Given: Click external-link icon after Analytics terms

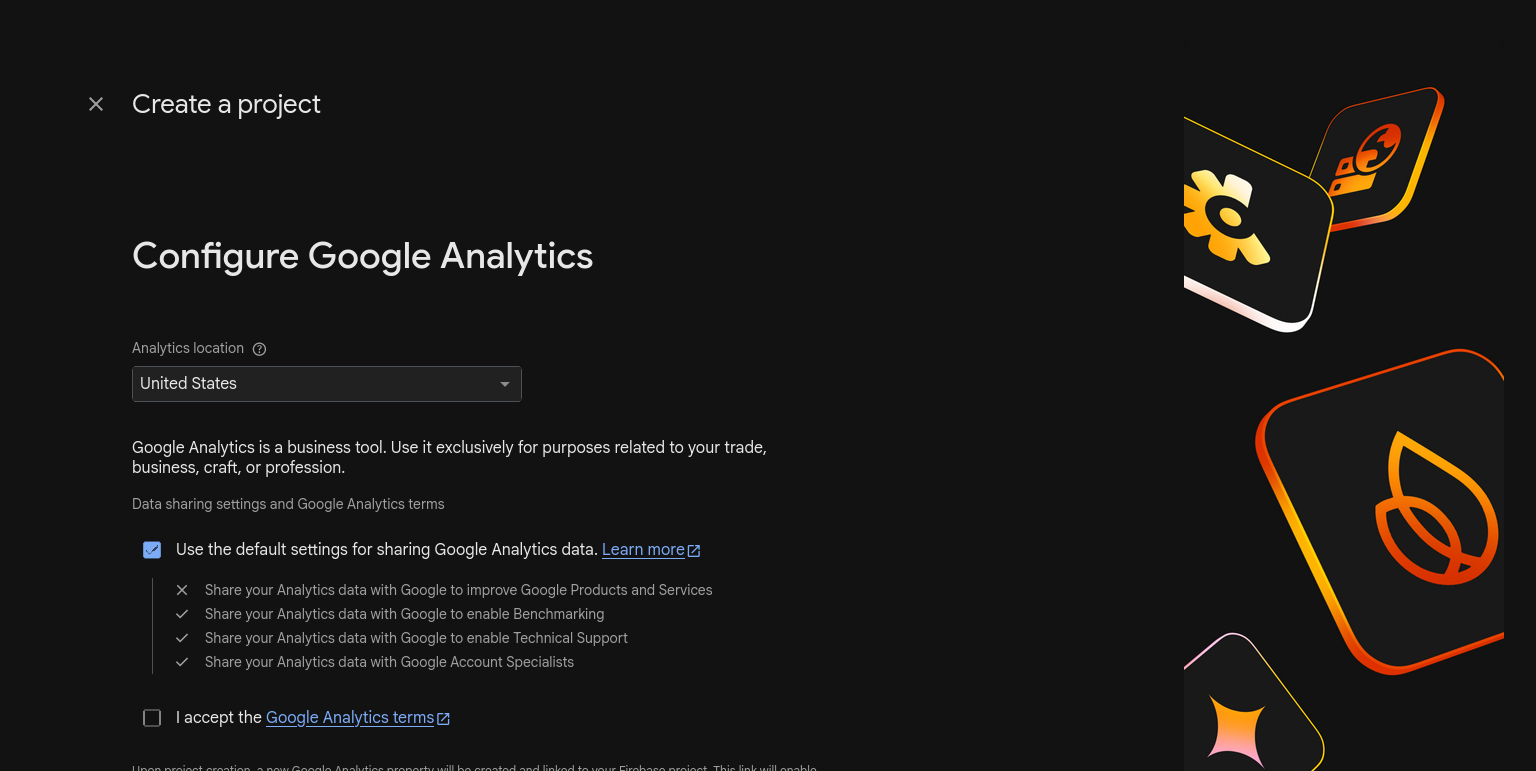Looking at the screenshot, I should point(443,719).
